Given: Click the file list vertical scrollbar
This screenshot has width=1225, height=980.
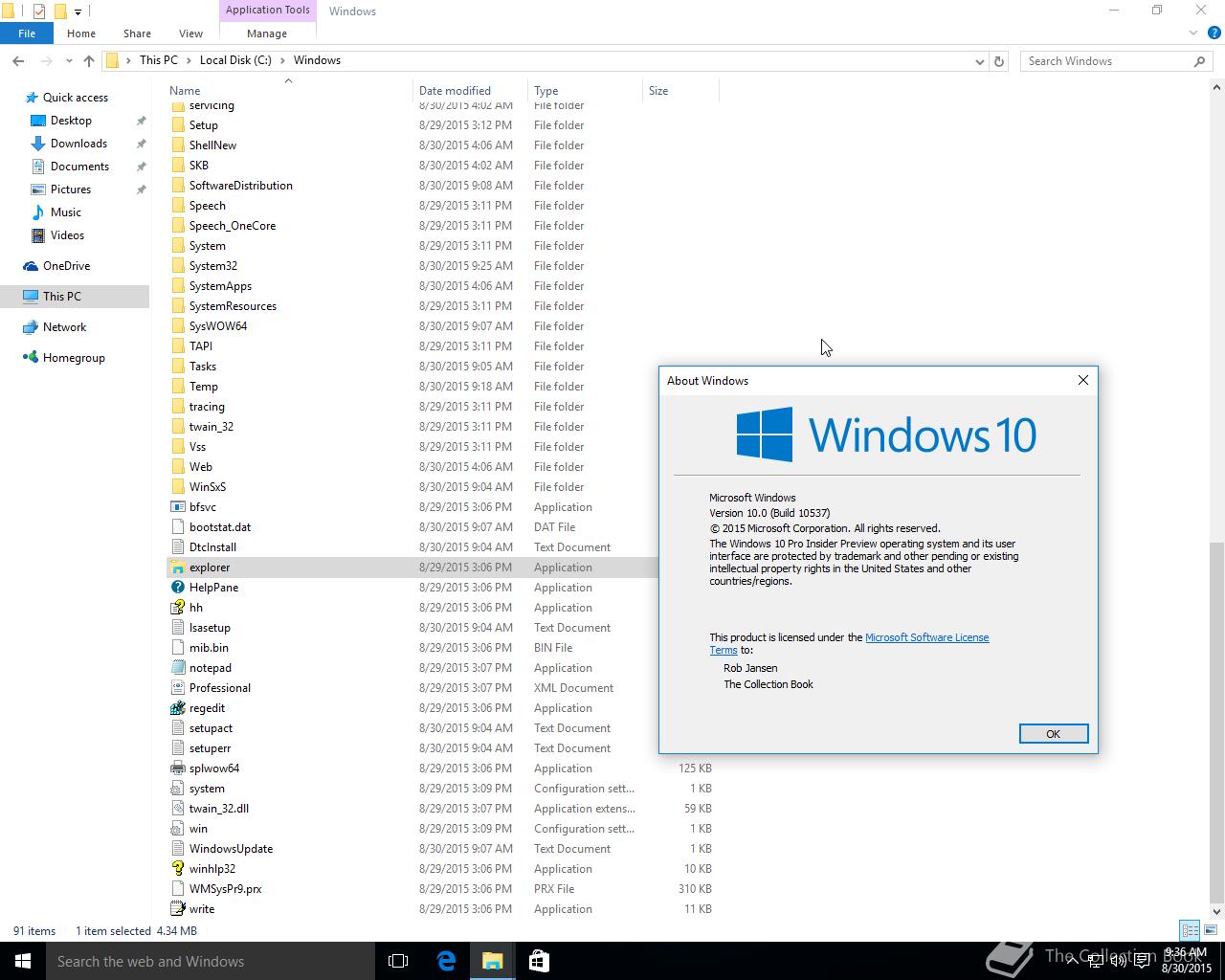Looking at the screenshot, I should tap(1217, 724).
